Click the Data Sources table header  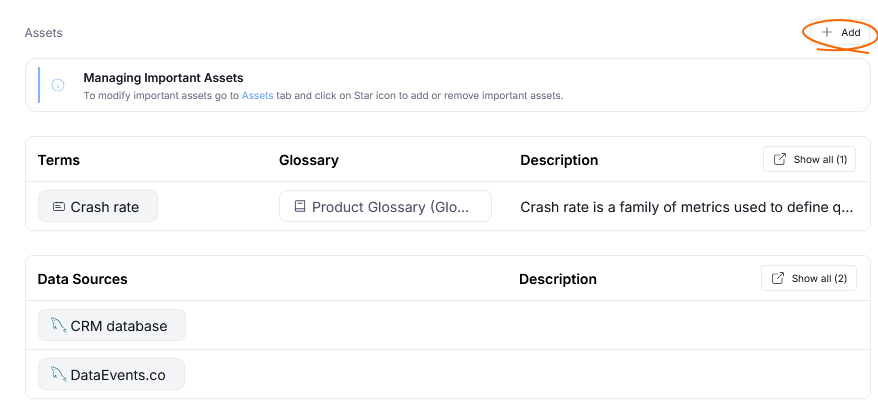coord(83,279)
